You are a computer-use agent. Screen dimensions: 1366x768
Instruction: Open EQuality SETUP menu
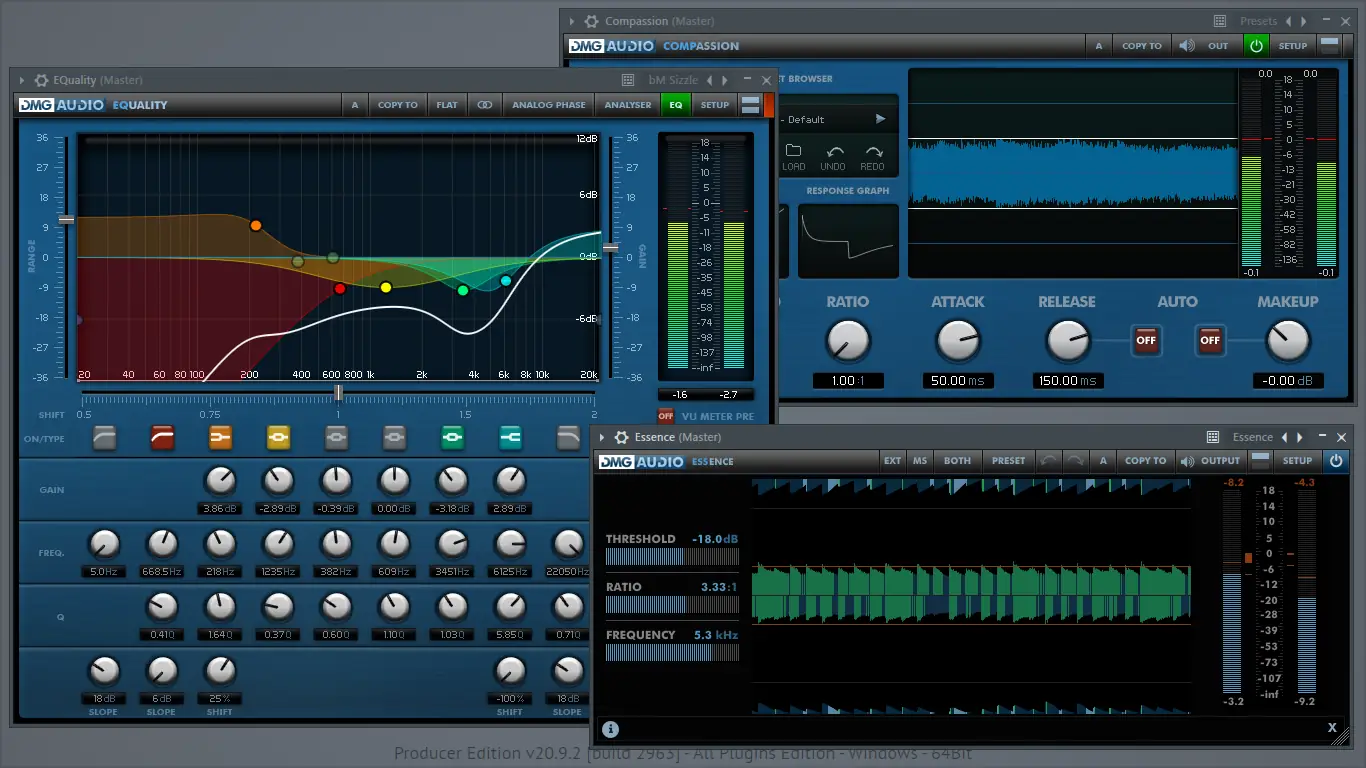715,105
